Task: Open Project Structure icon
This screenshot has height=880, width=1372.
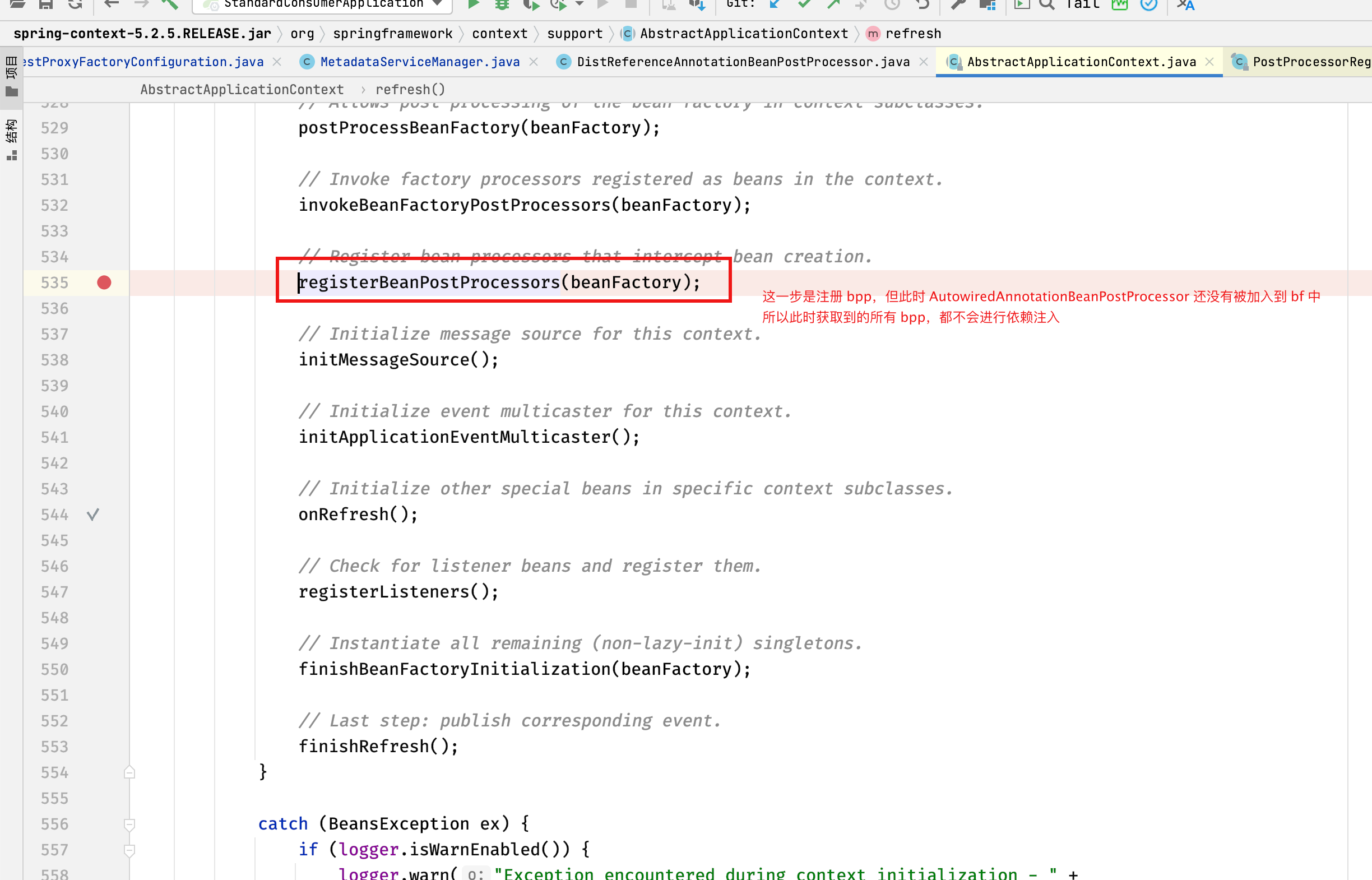Action: pyautogui.click(x=988, y=4)
